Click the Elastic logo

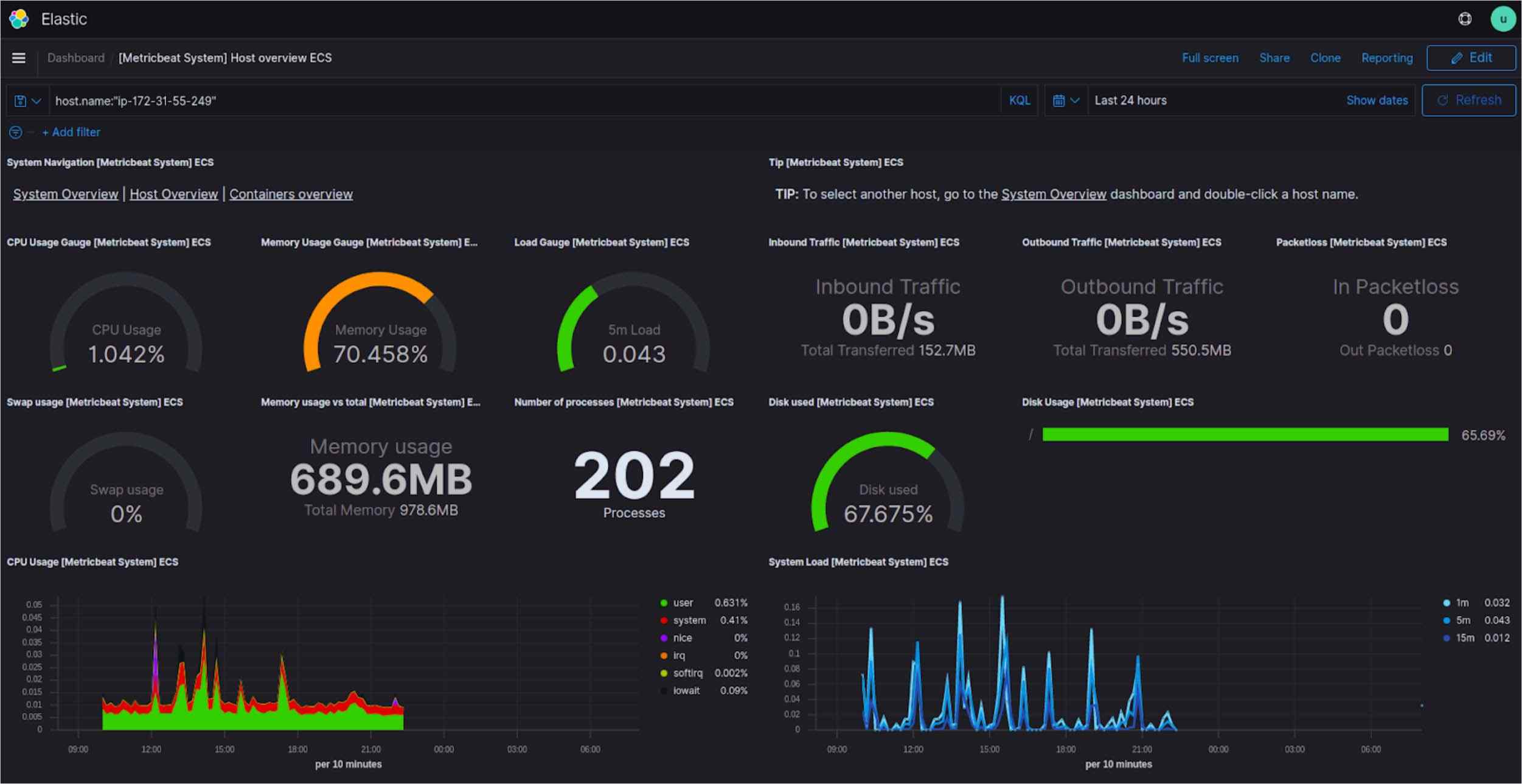tap(18, 19)
